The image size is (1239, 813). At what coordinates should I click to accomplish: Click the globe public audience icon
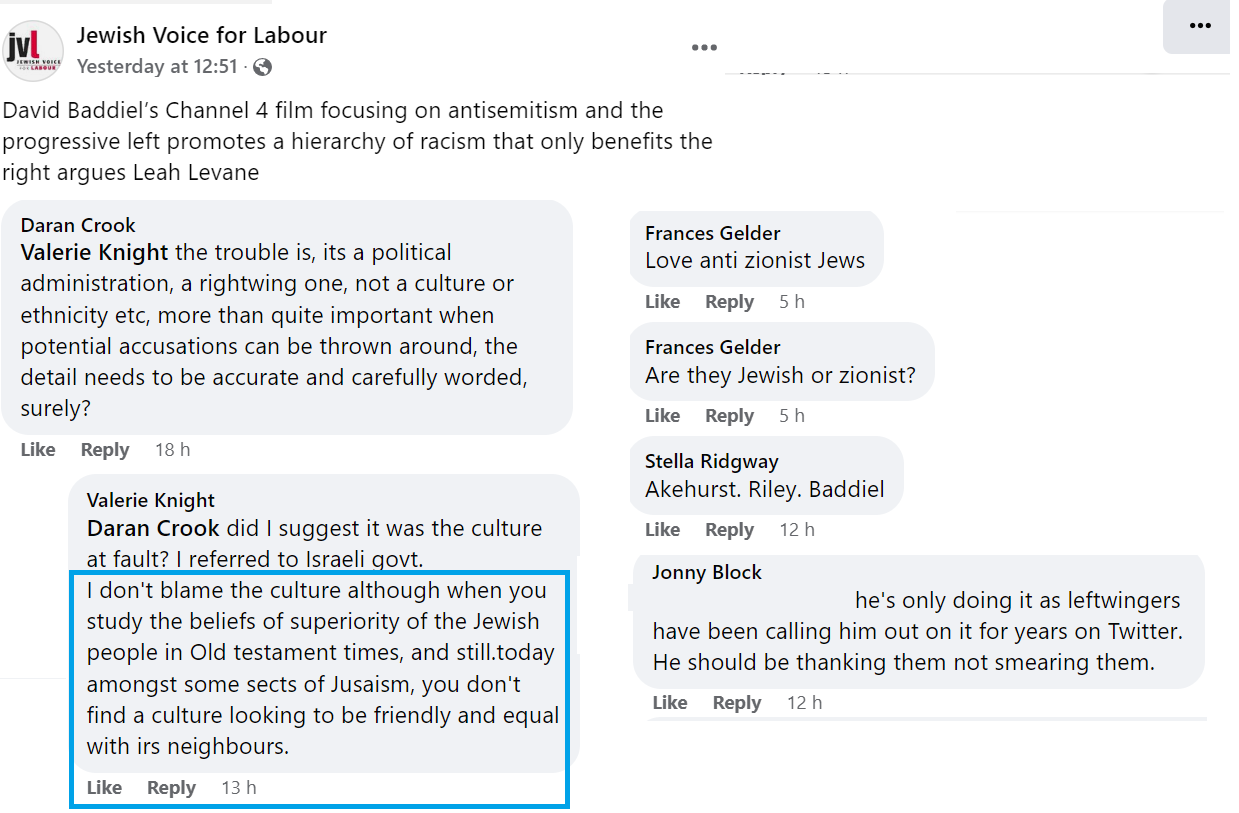pyautogui.click(x=263, y=67)
